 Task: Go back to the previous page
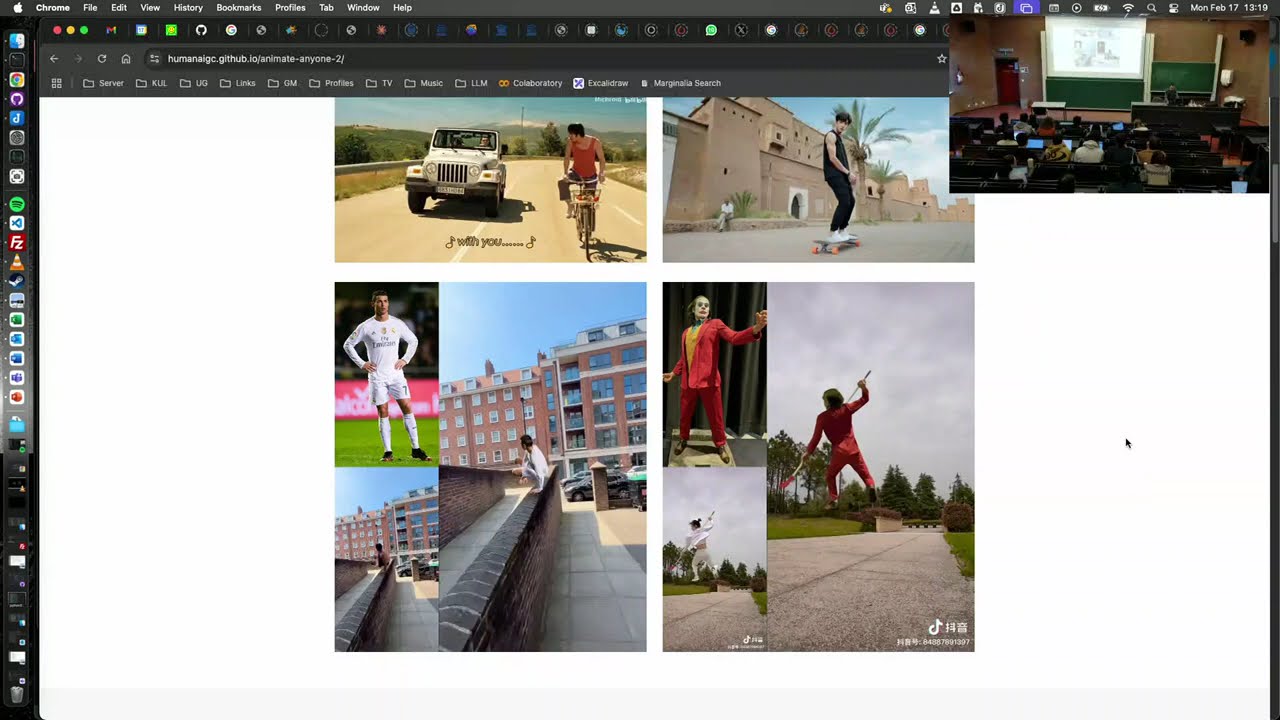click(54, 59)
